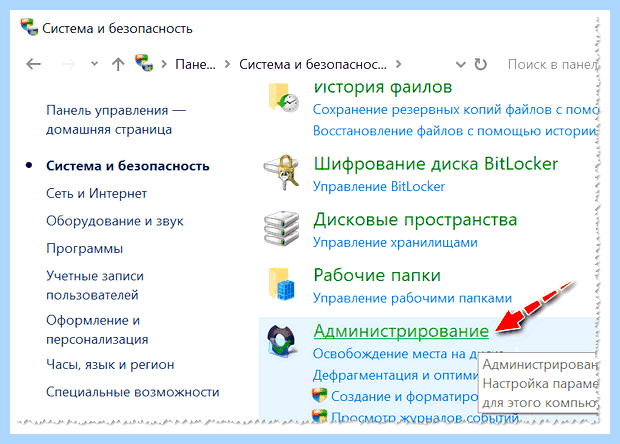Open 'Учетные записи пользователей' category
620x444 pixels.
coord(95,285)
